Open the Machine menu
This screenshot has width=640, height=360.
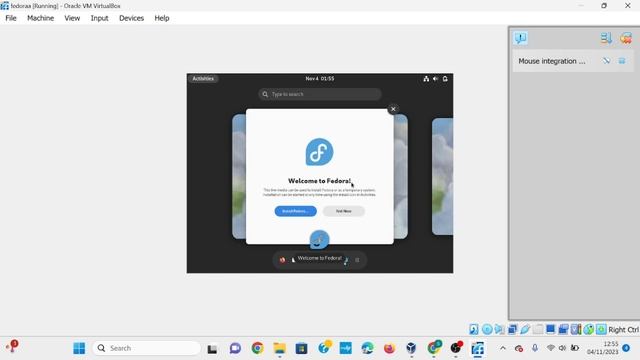(x=40, y=18)
